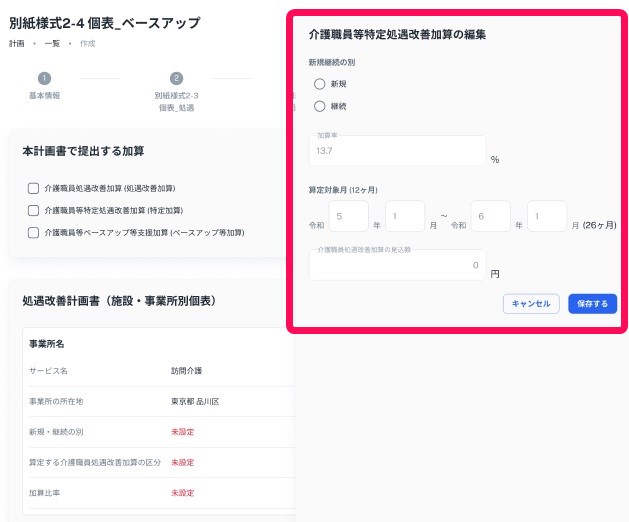
Task: Click 未設定 in 算定する介護職員処遇改善加算の区分 row
Action: click(x=183, y=462)
